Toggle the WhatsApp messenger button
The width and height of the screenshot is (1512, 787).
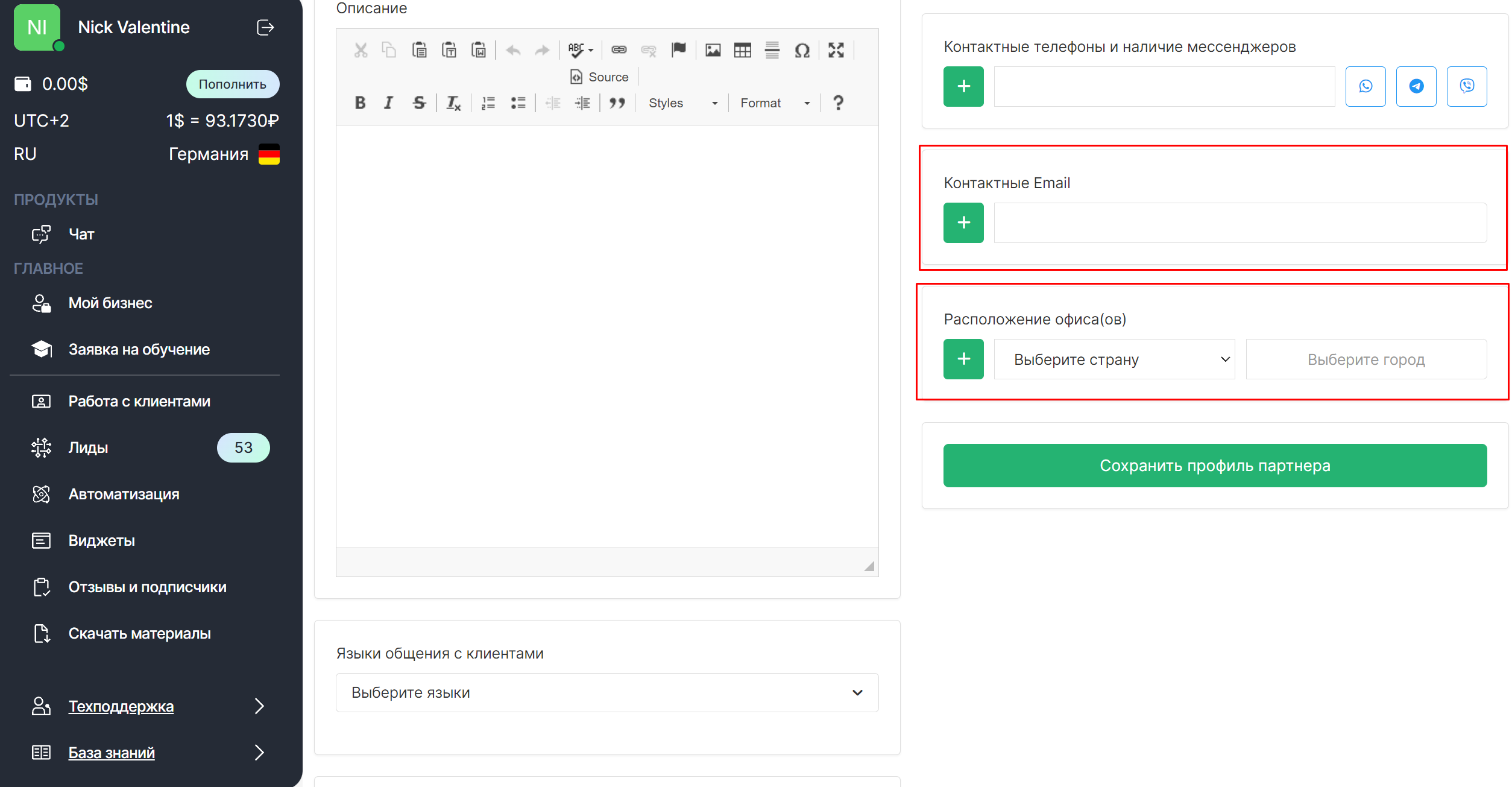[1366, 86]
